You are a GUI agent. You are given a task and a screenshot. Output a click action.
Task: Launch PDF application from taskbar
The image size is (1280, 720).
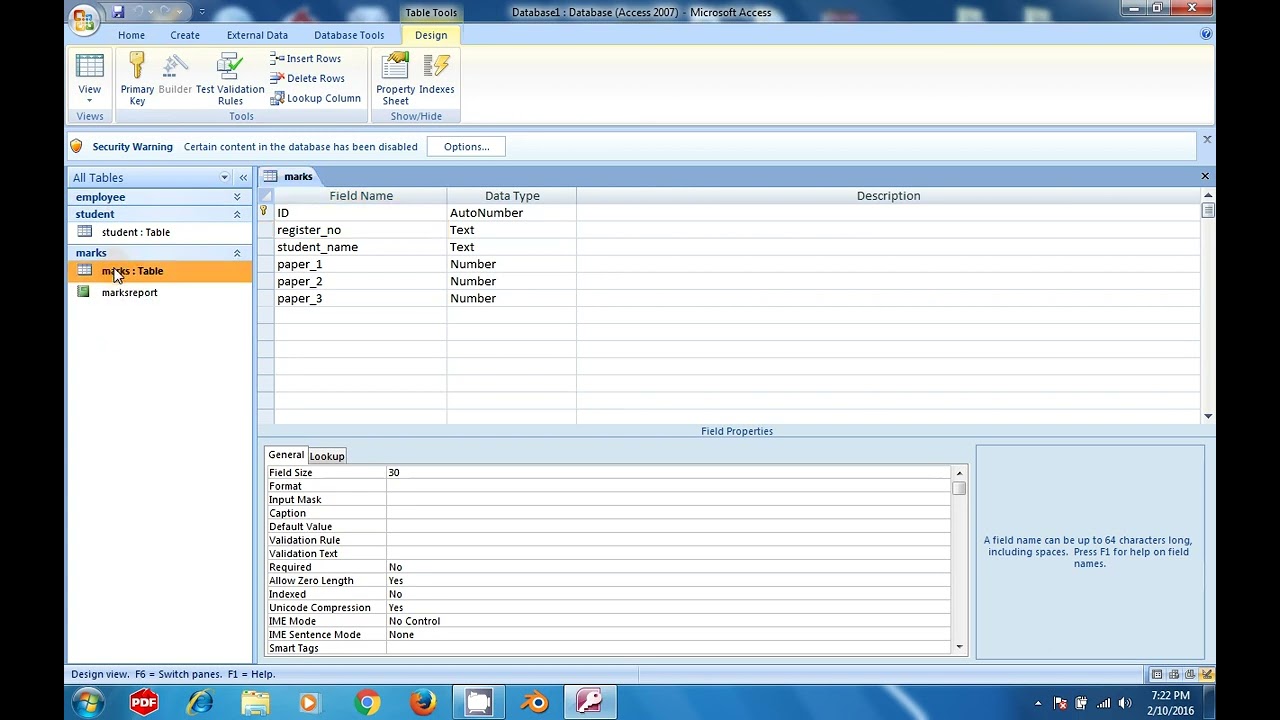[144, 703]
